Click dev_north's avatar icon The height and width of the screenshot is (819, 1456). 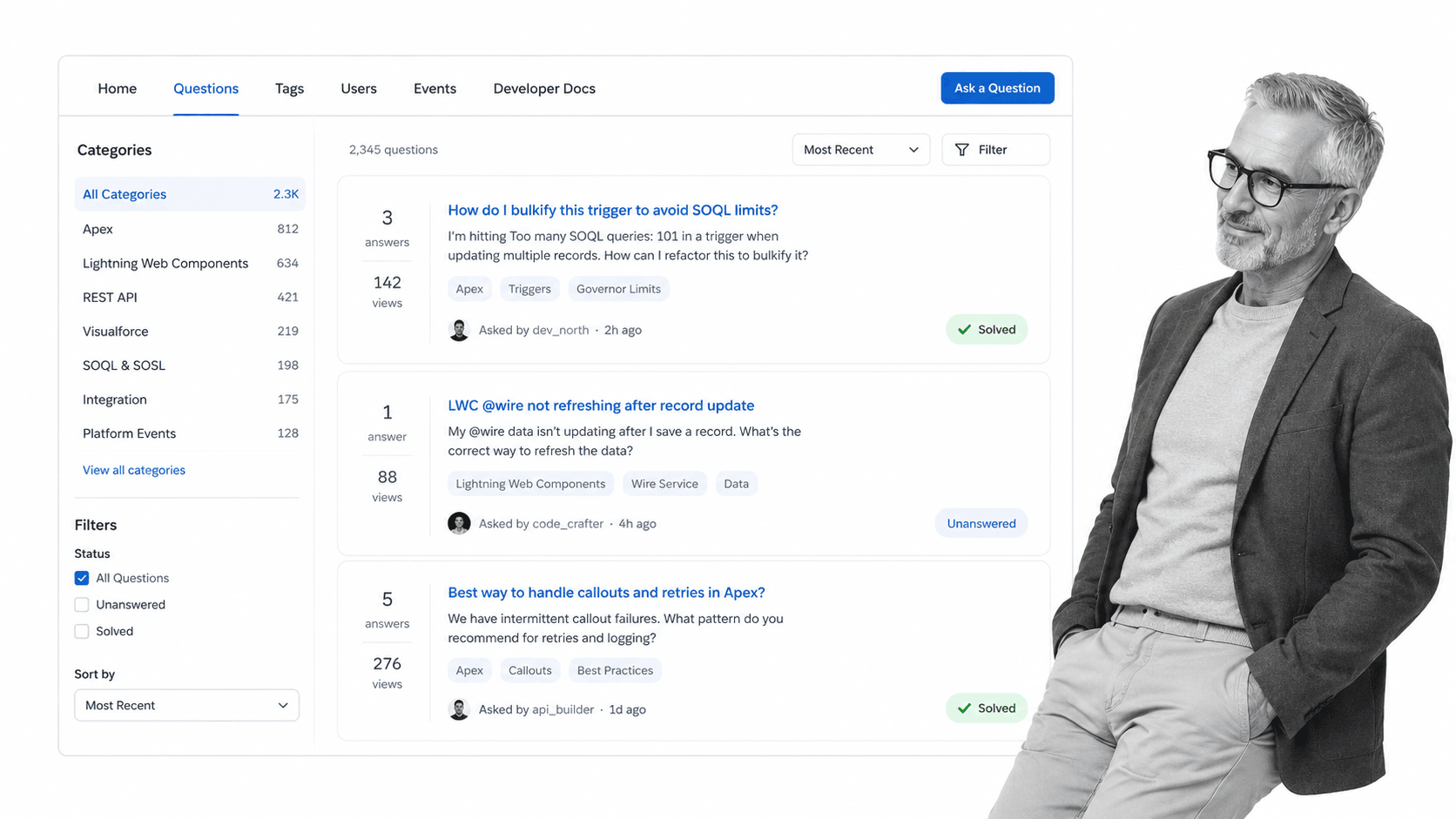pyautogui.click(x=459, y=330)
